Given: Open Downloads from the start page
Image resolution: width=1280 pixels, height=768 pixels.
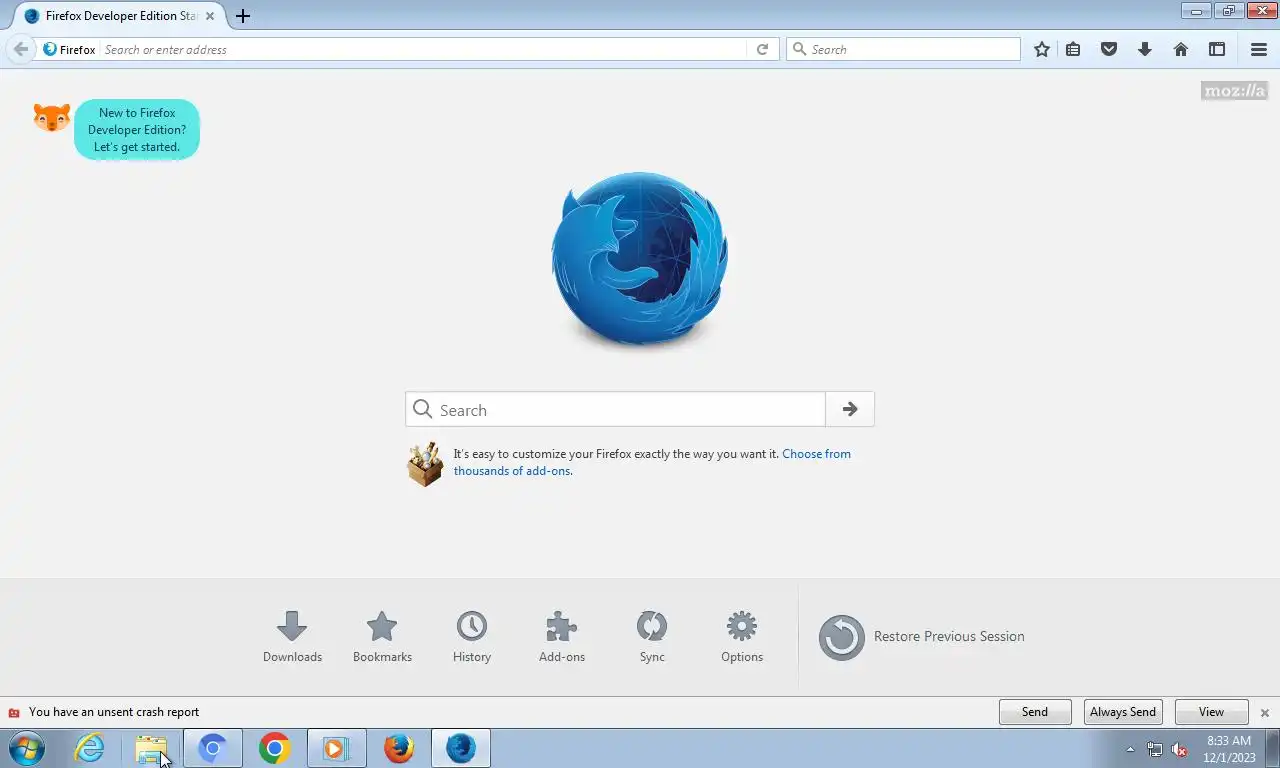Looking at the screenshot, I should point(292,637).
